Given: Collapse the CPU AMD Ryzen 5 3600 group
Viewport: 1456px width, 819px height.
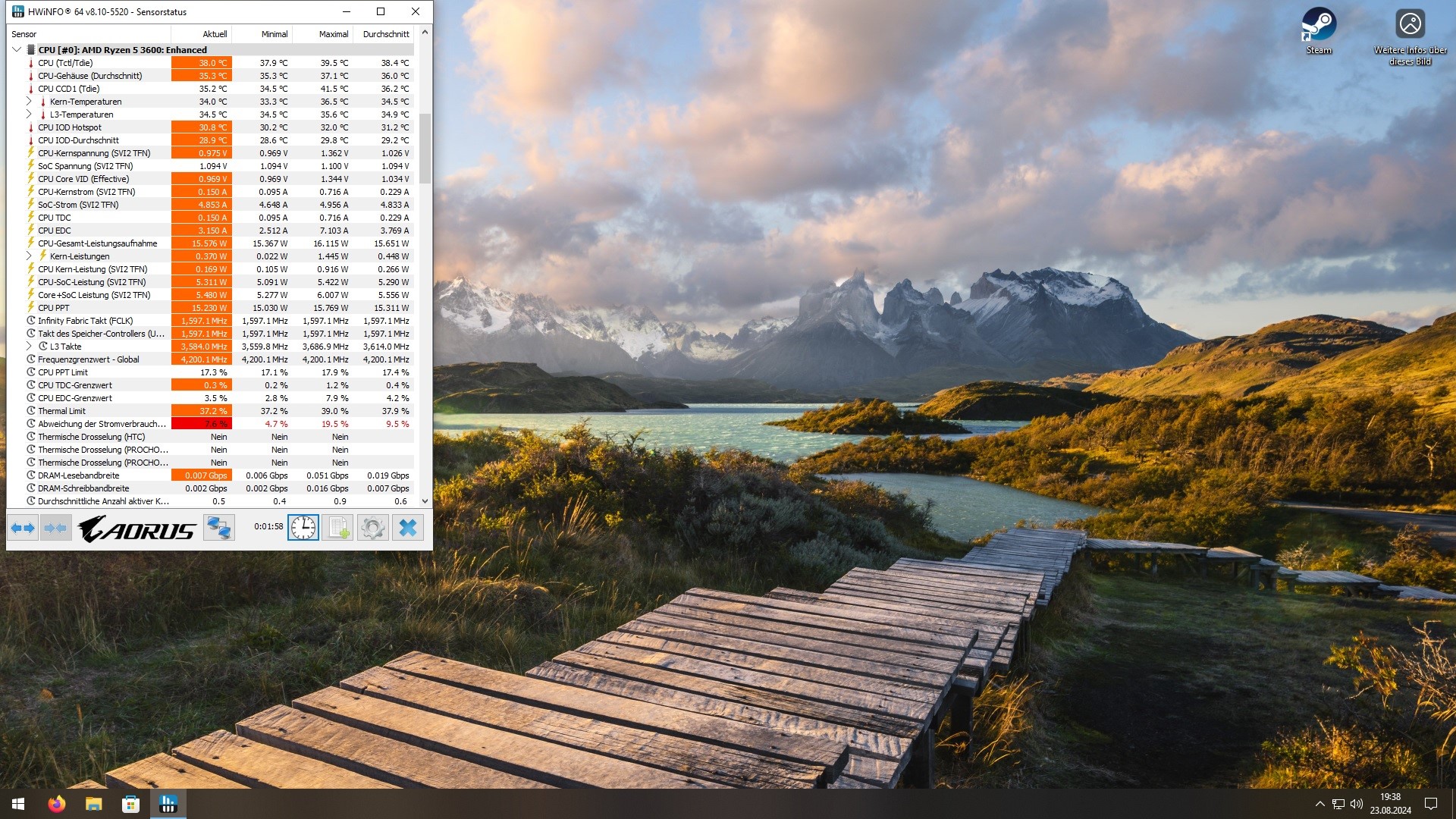Looking at the screenshot, I should click(17, 50).
